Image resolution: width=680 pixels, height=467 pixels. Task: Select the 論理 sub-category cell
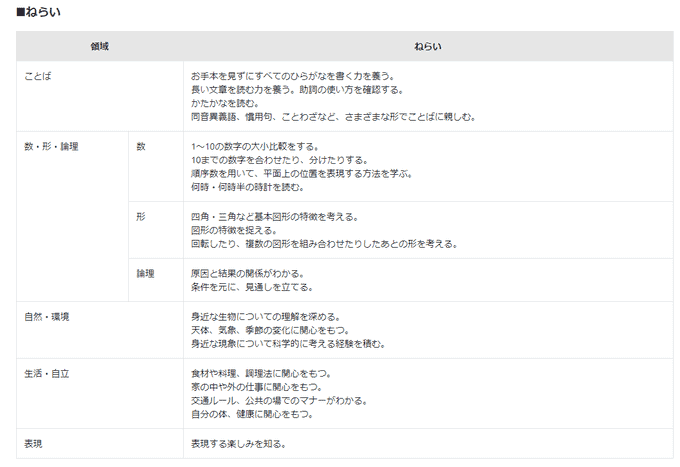[145, 273]
